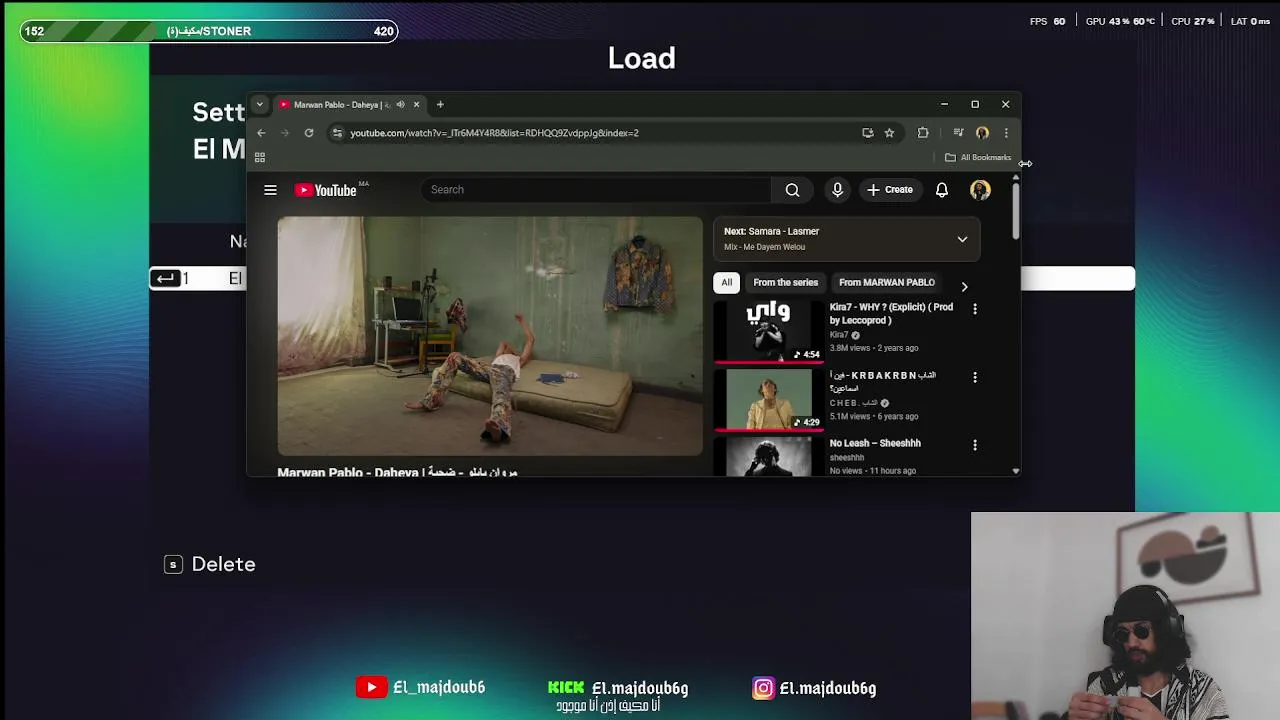
Task: Open media controls icon in toolbar
Action: click(x=958, y=133)
